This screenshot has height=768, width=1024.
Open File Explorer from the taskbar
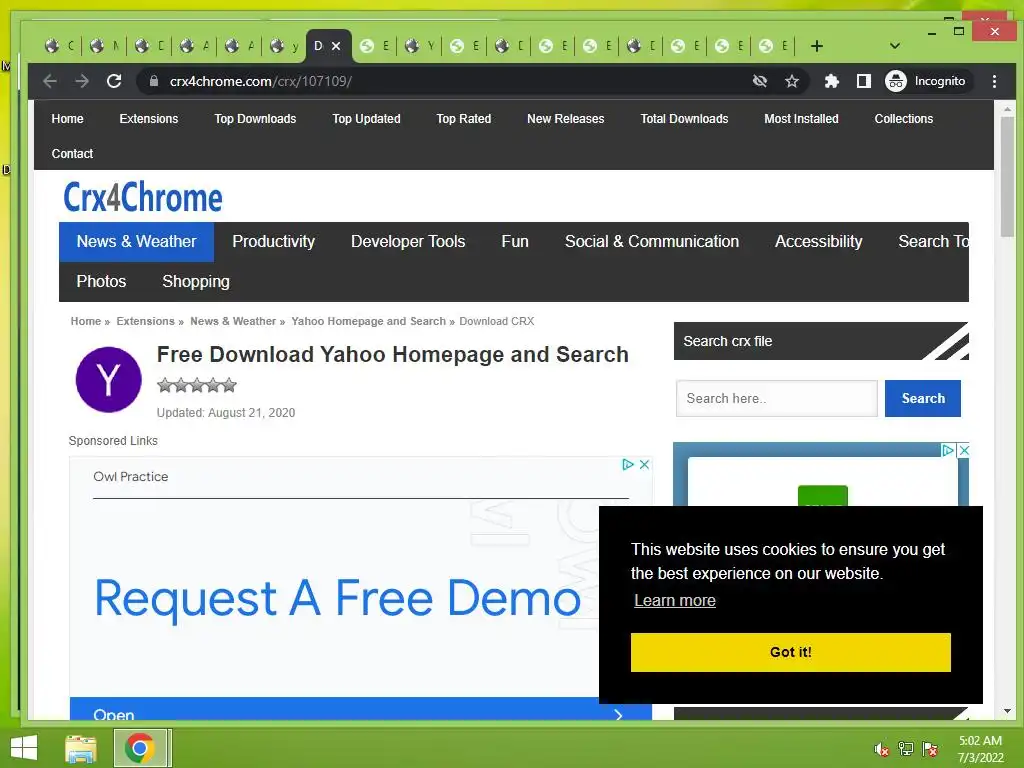pos(81,748)
